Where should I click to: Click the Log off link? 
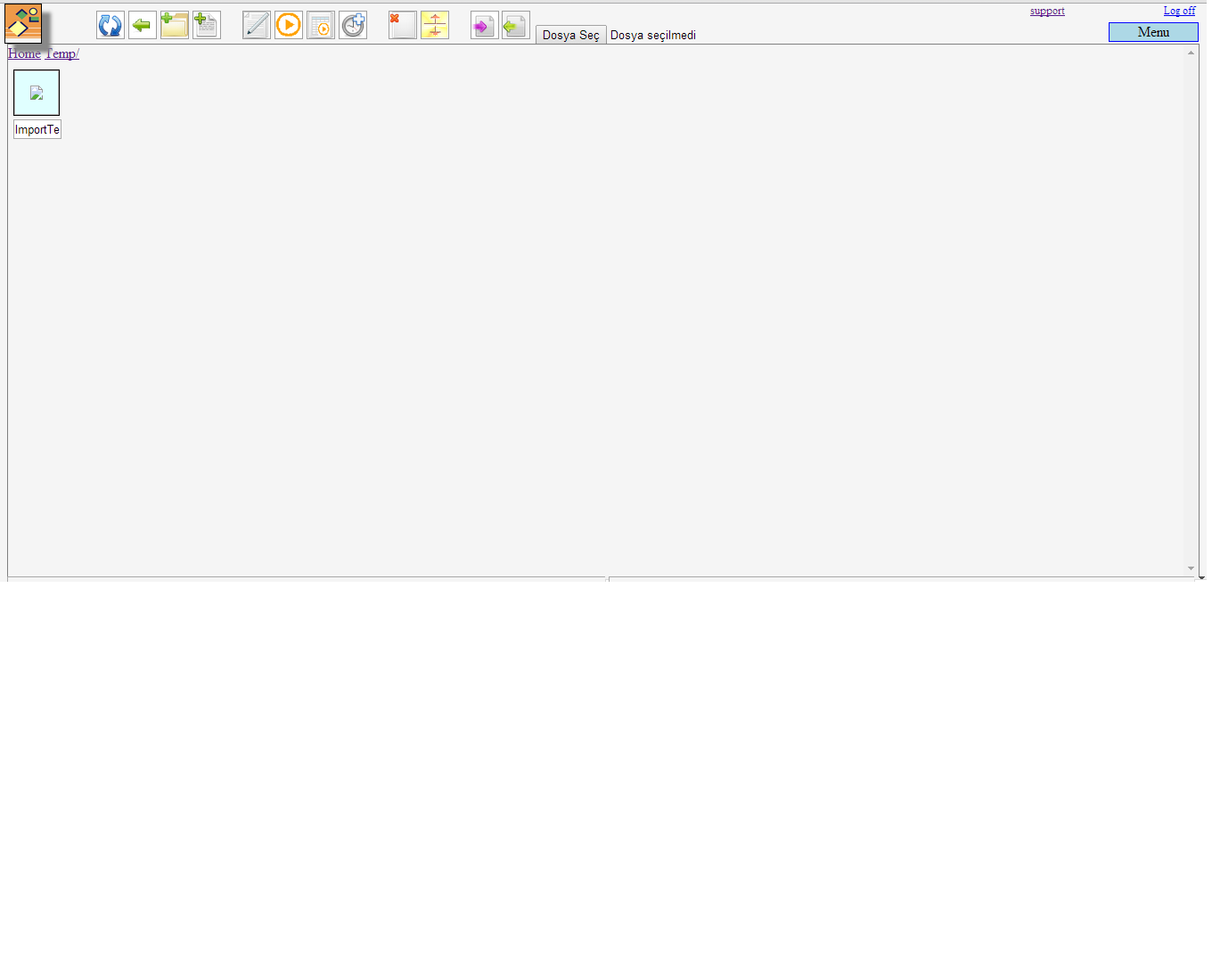click(x=1179, y=11)
